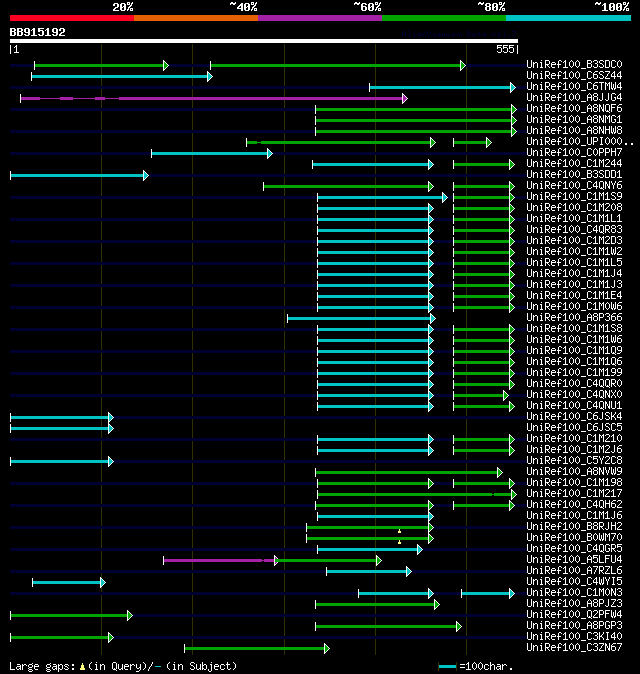The width and height of the screenshot is (640, 674).
Task: Click the UniRef100_C1M1Q9 label
Action: 574,350
